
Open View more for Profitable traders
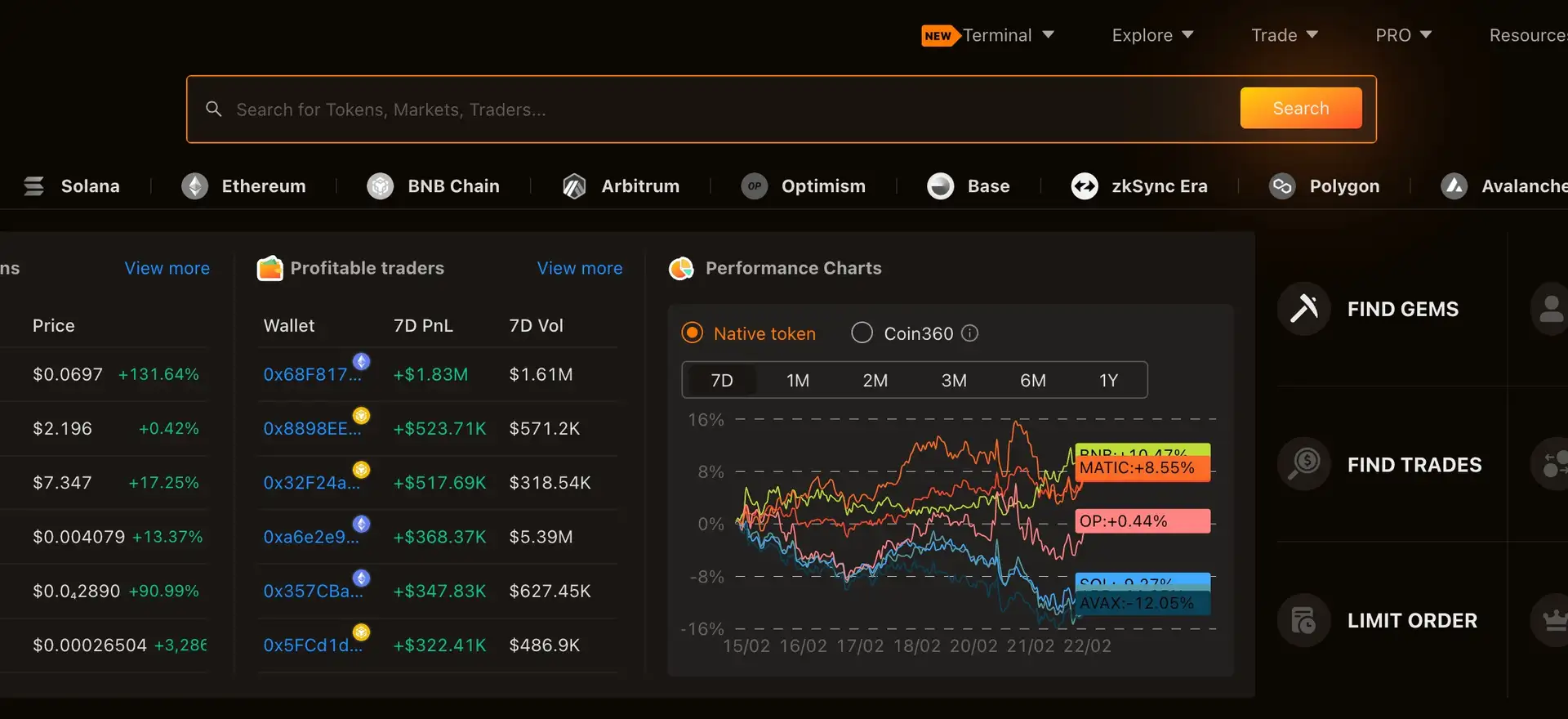tap(579, 268)
